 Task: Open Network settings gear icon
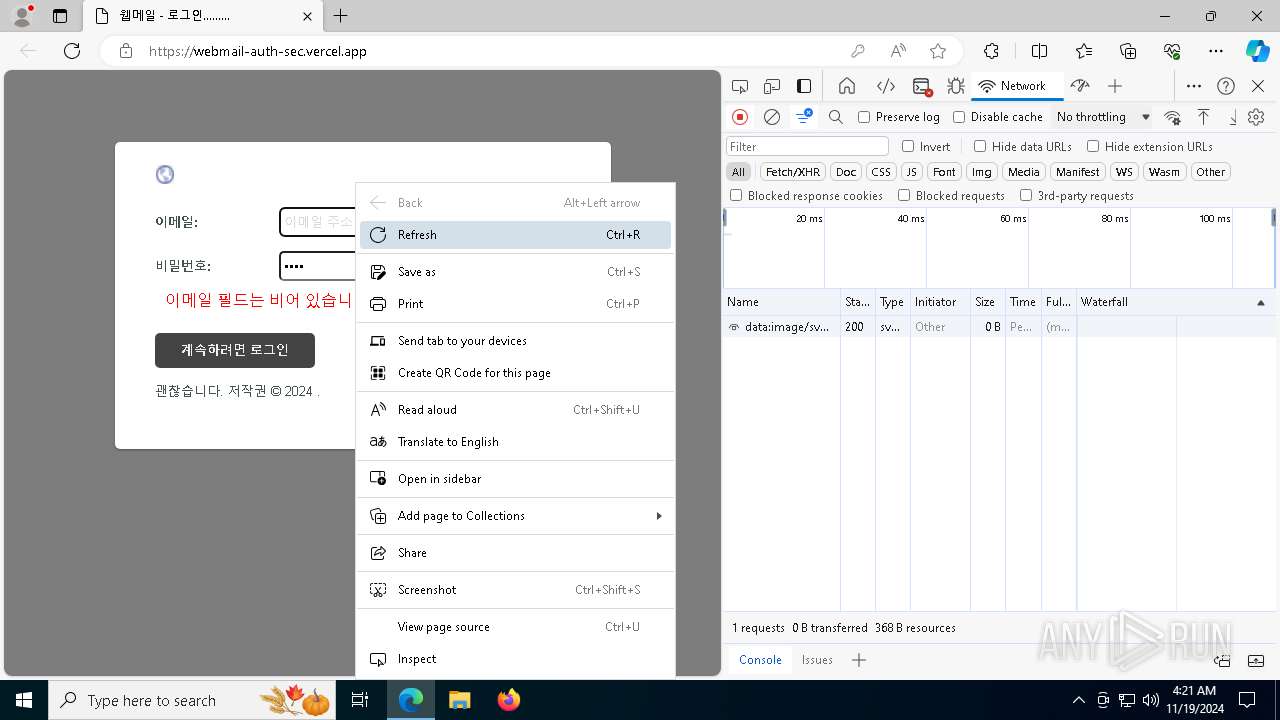click(1257, 117)
